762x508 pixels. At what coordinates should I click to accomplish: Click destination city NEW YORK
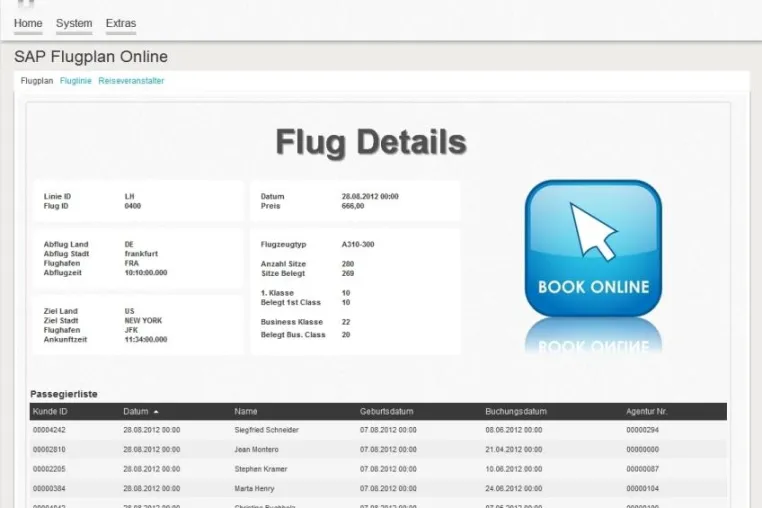coord(143,321)
